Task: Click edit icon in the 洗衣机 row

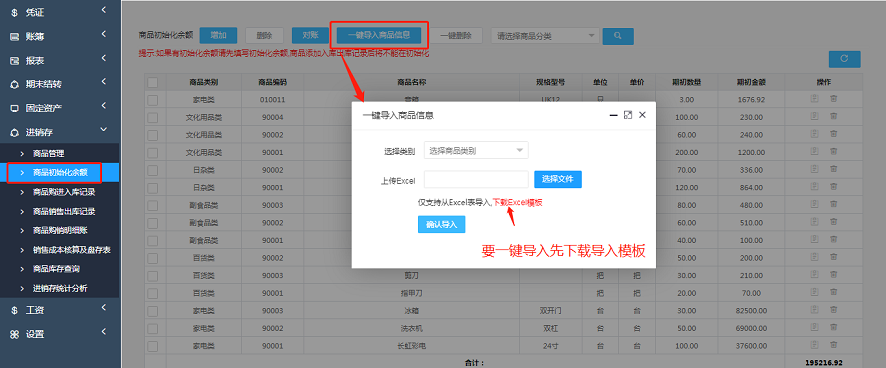Action: 814,328
